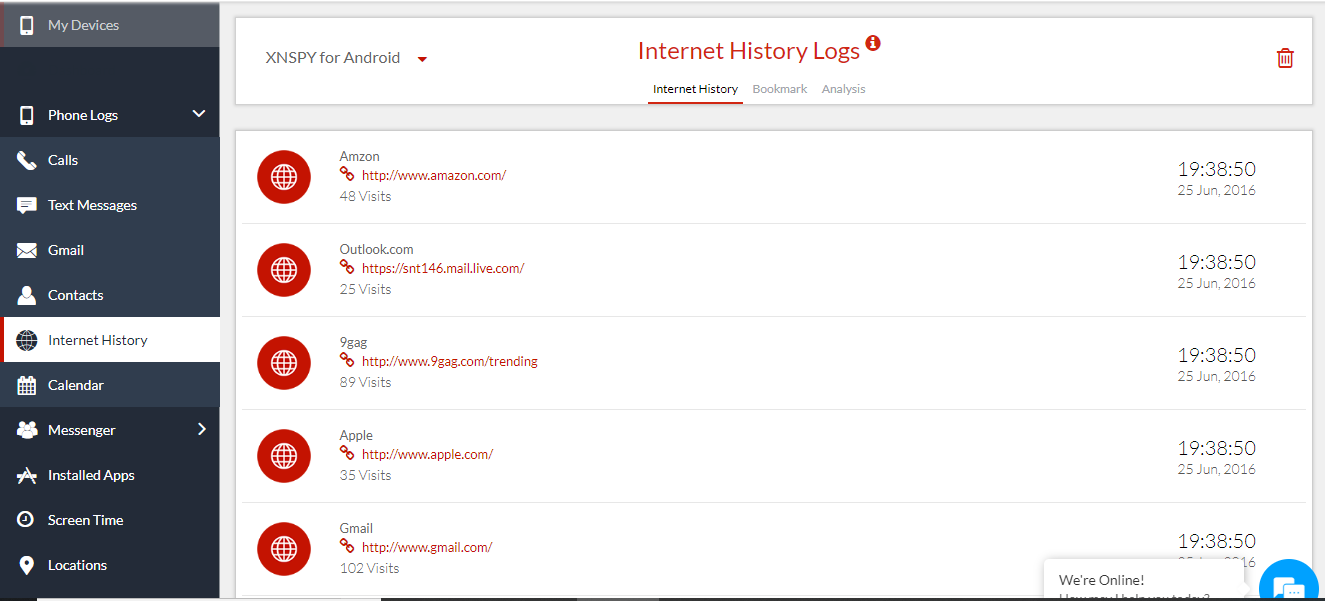Image resolution: width=1325 pixels, height=601 pixels.
Task: Open the Gmail sidebar item
Action: (110, 250)
